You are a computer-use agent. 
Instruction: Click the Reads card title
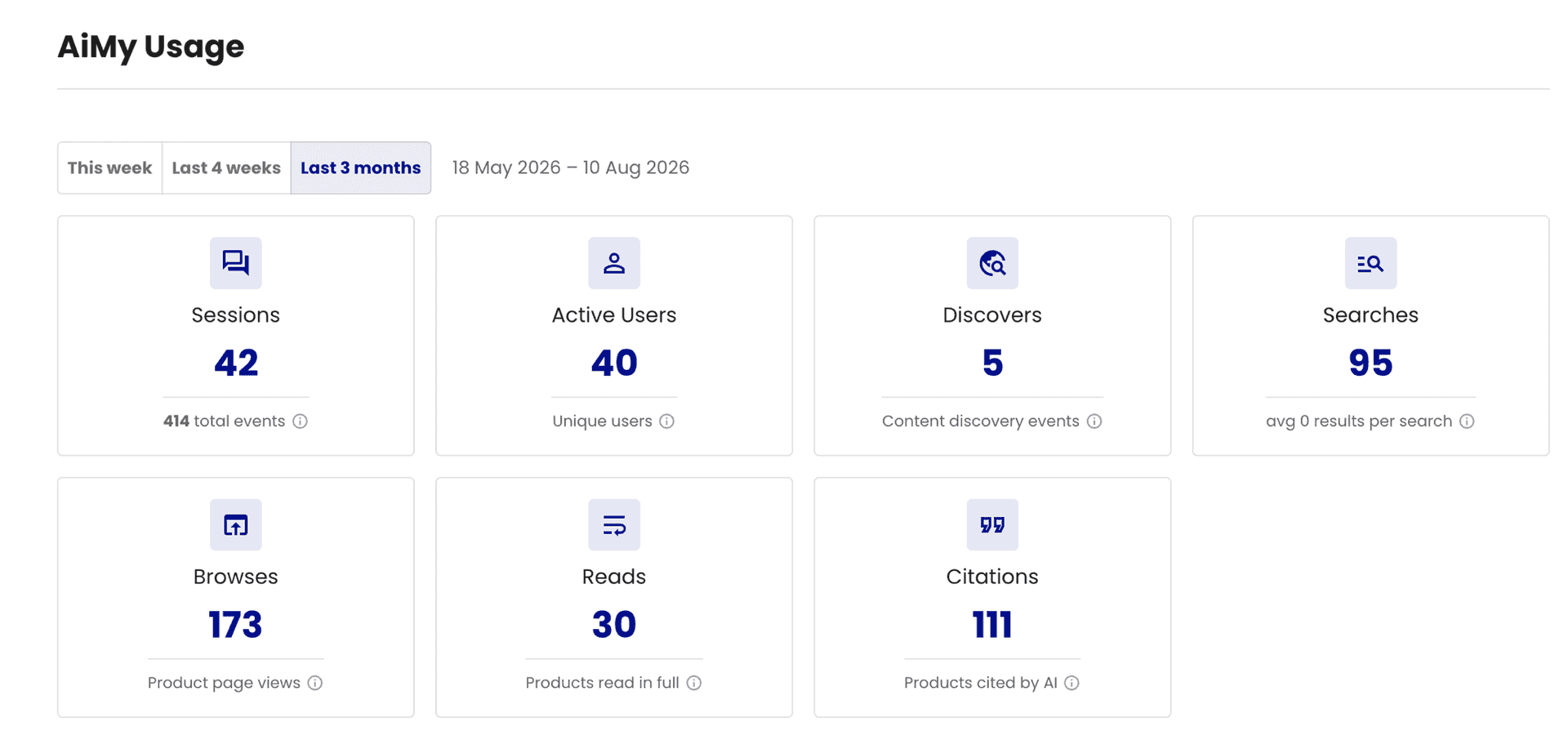(614, 577)
